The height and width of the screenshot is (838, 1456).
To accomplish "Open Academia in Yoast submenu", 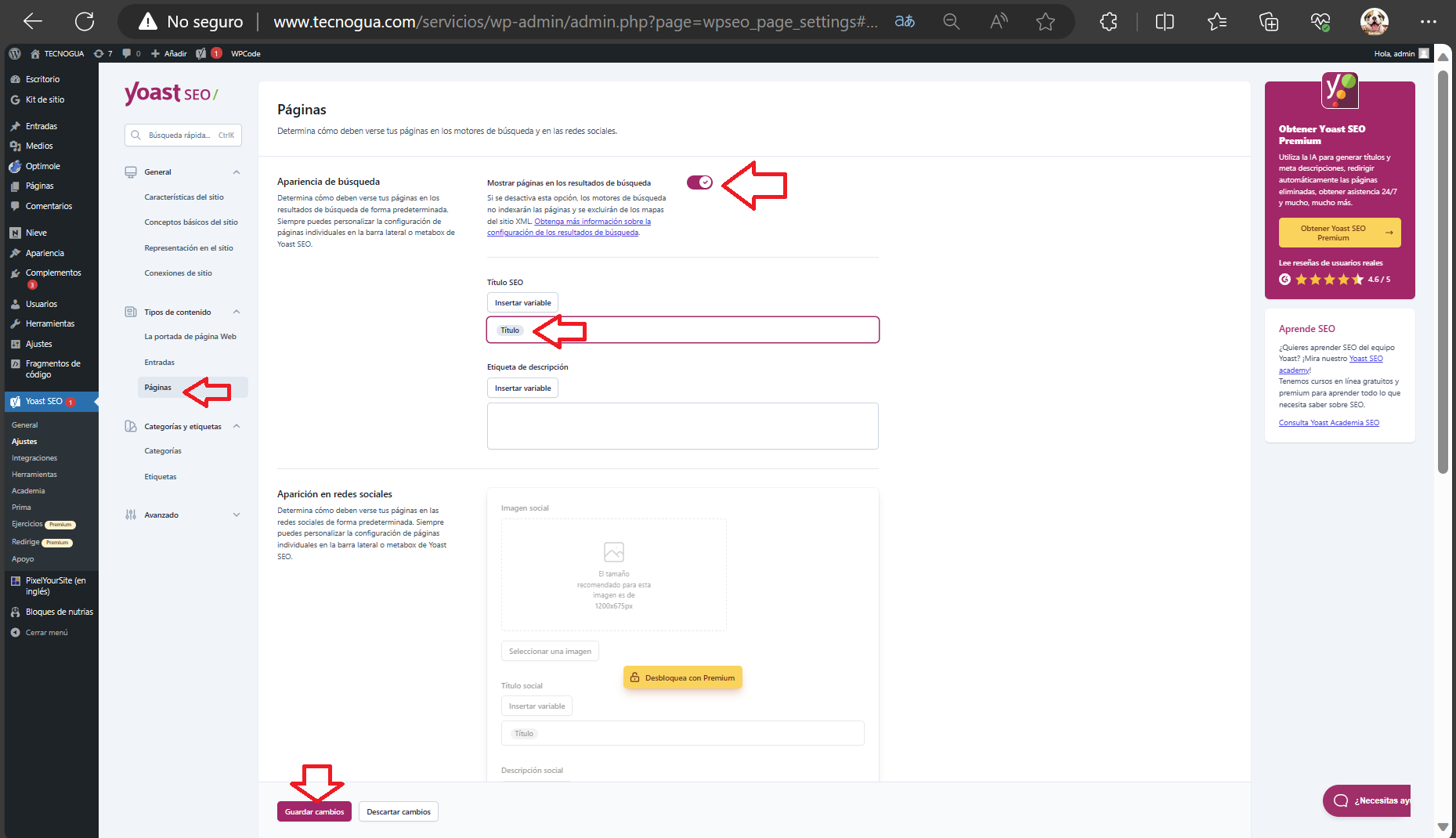I will (28, 491).
